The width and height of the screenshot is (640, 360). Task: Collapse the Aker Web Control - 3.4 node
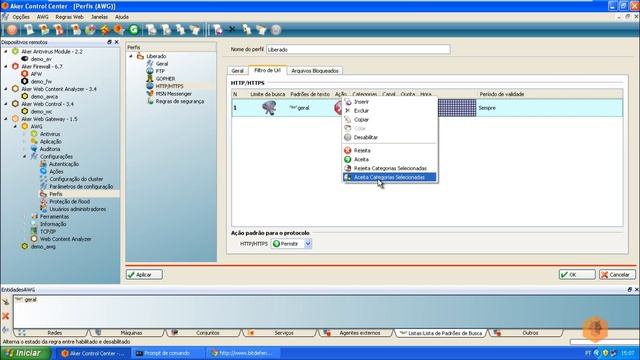point(6,104)
